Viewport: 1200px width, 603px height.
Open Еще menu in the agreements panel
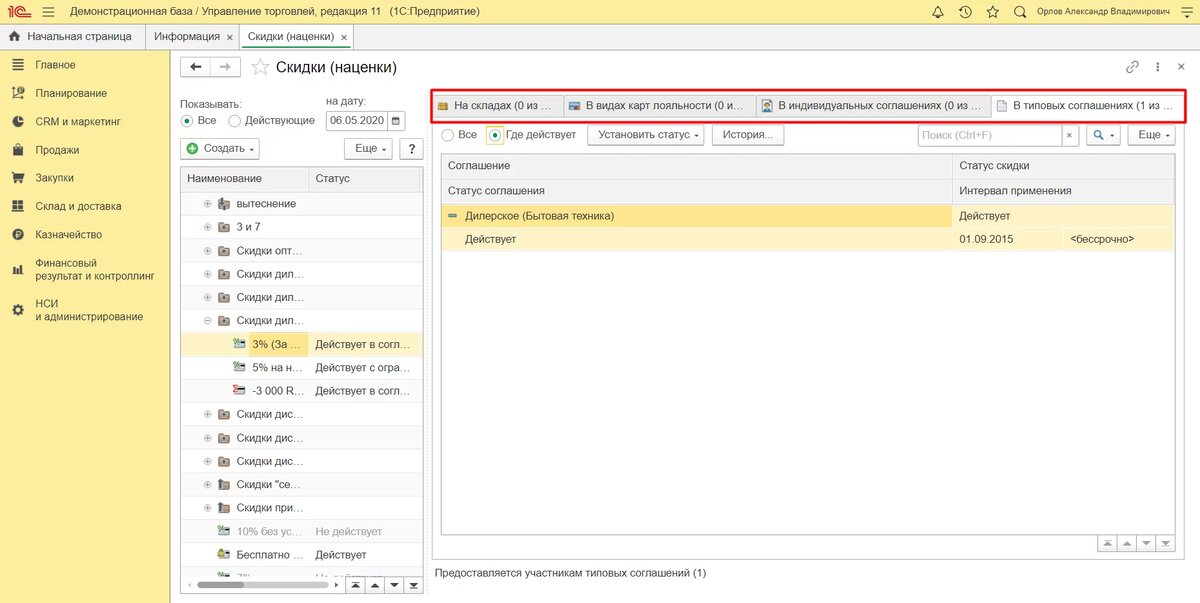click(x=1151, y=134)
